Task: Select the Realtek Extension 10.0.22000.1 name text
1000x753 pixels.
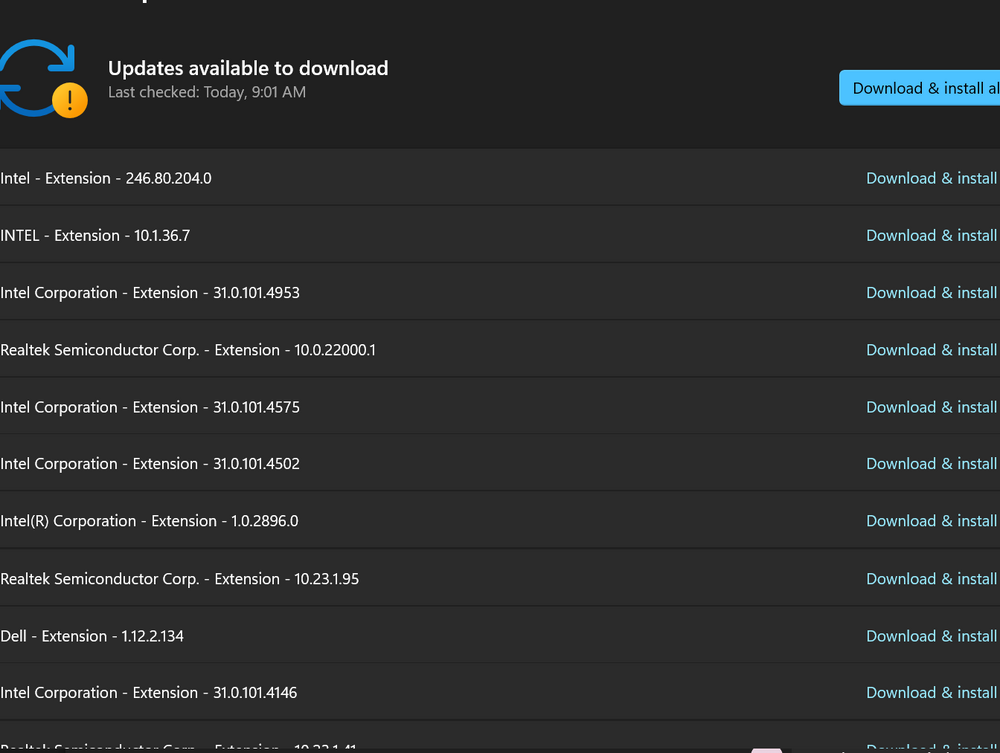Action: (x=188, y=350)
